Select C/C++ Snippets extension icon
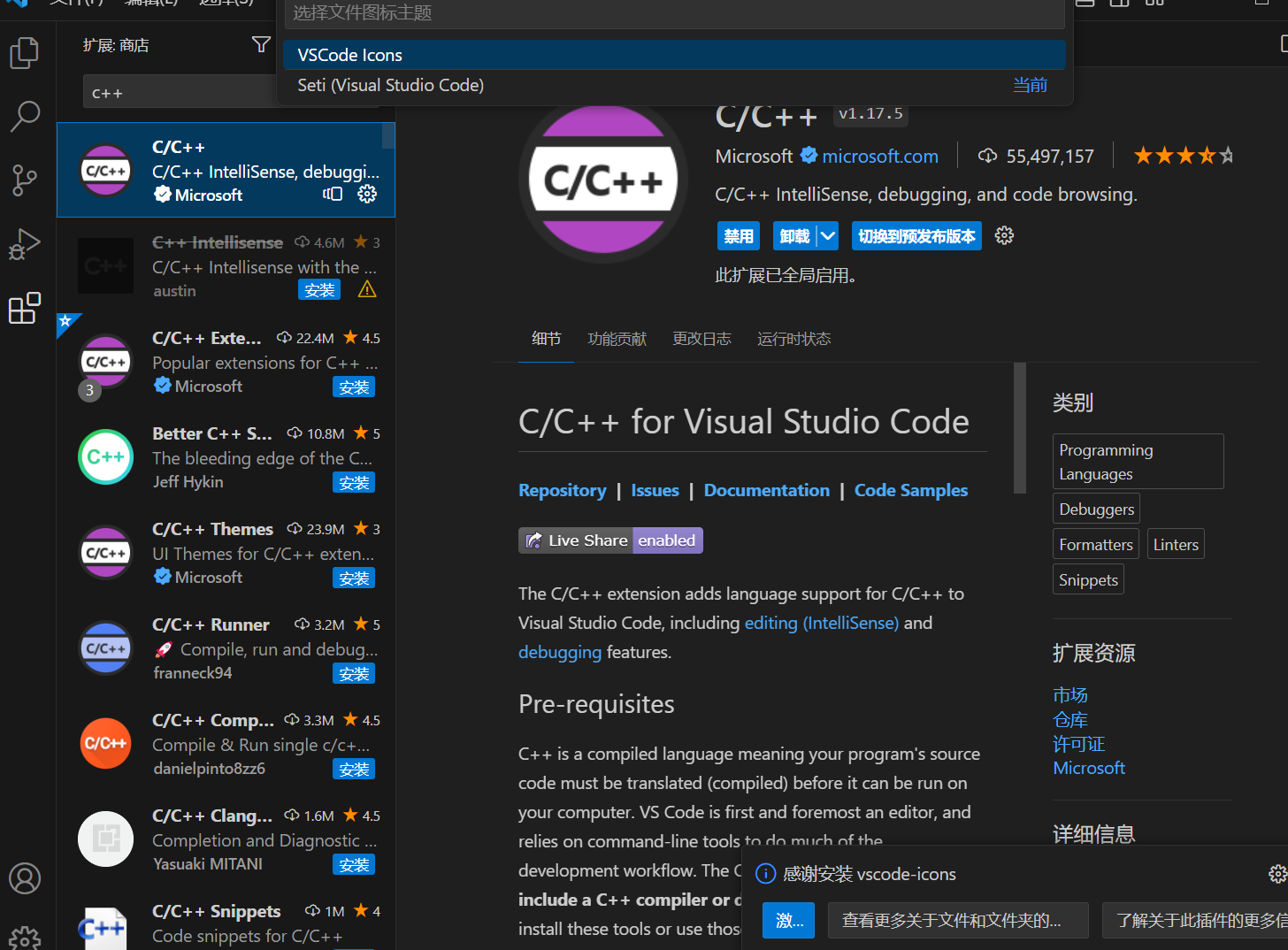The height and width of the screenshot is (950, 1288). (102, 929)
